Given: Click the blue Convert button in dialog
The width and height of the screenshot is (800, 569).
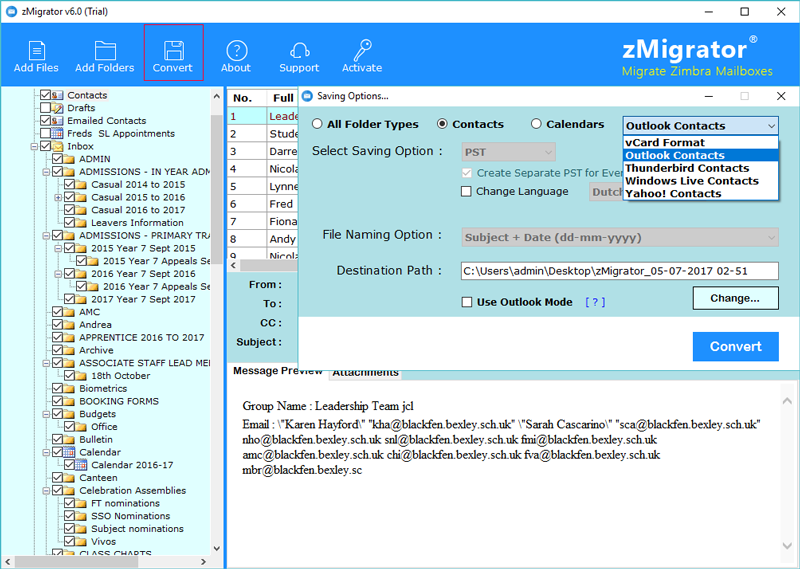Looking at the screenshot, I should (x=735, y=347).
